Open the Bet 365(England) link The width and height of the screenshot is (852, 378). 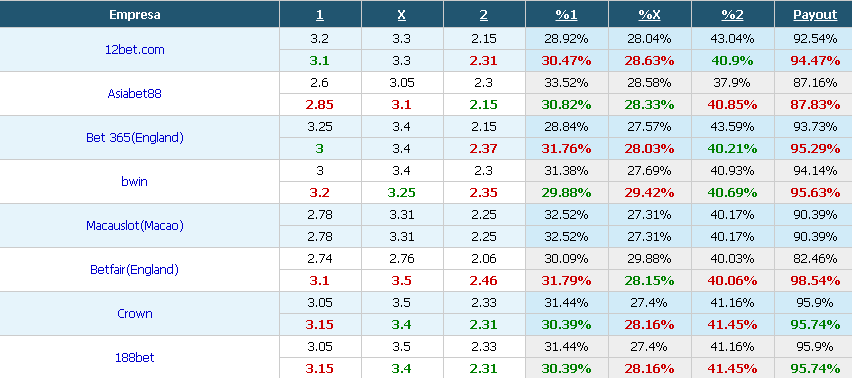coord(135,137)
